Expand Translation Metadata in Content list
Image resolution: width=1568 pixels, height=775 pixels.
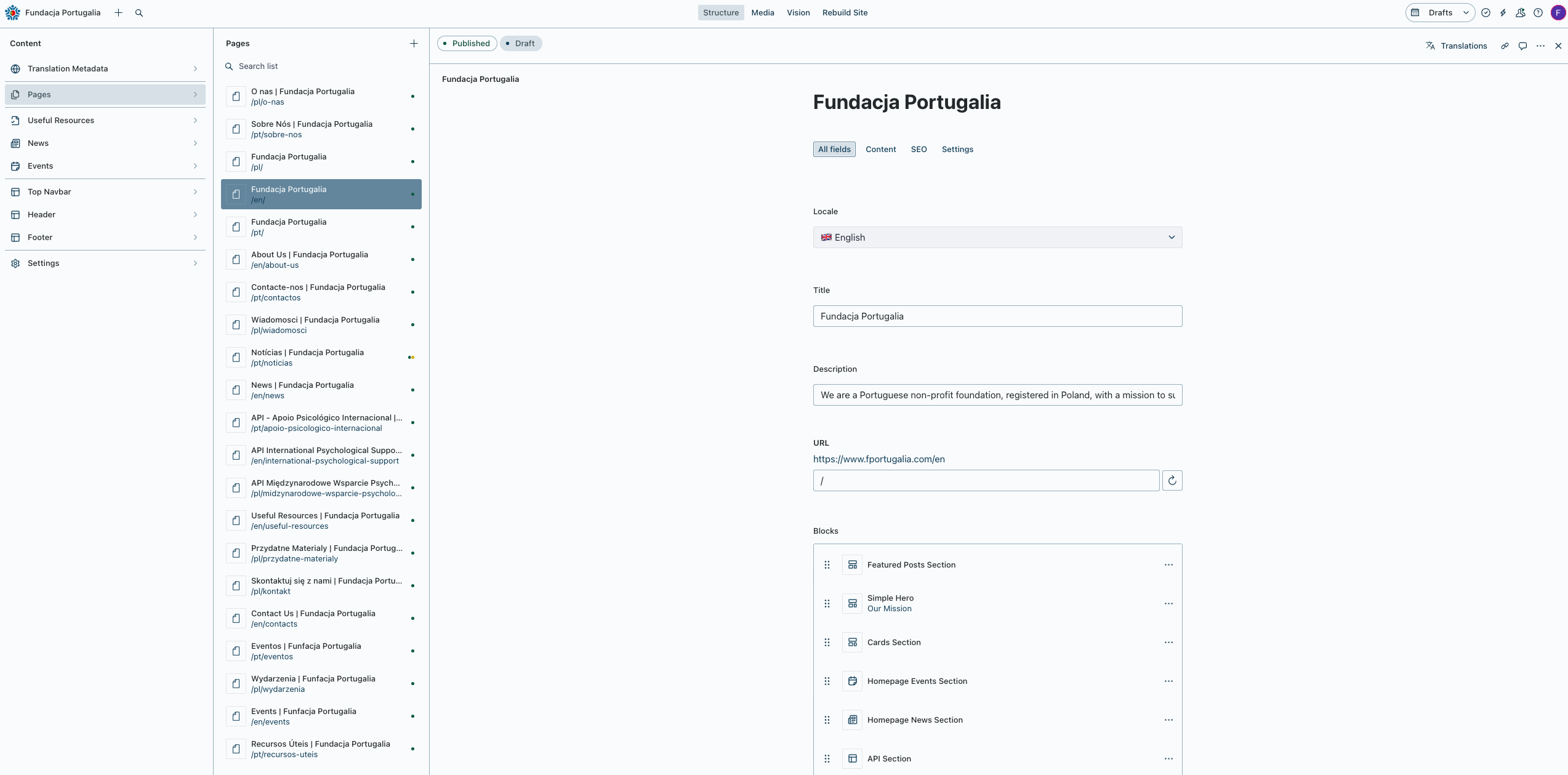pos(105,69)
